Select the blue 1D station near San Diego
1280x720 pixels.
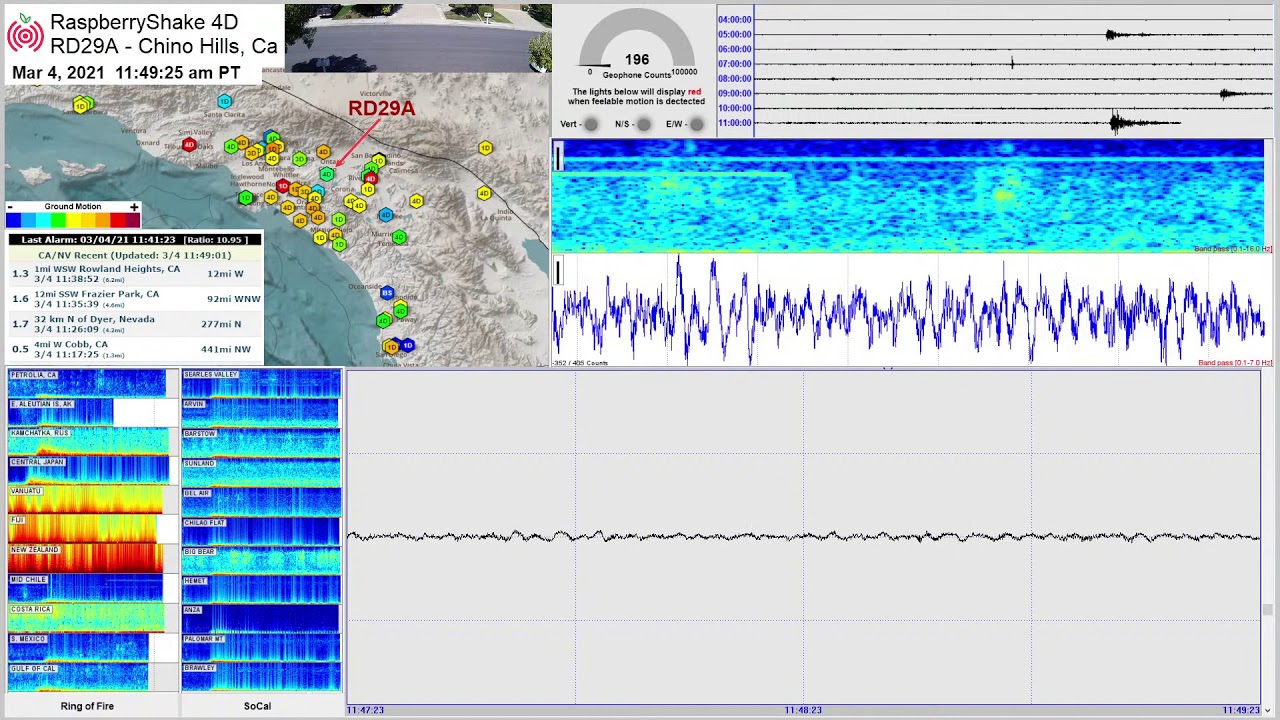click(x=407, y=345)
